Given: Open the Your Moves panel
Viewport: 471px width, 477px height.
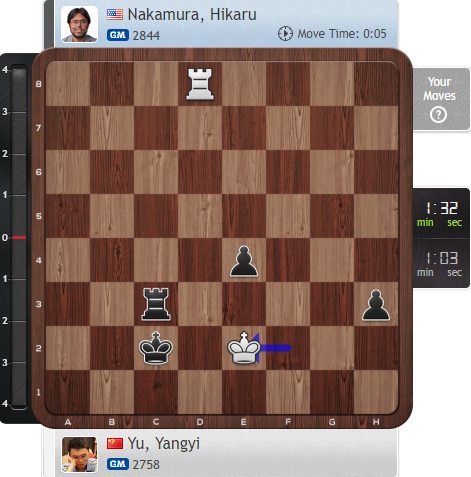Looking at the screenshot, I should click(441, 99).
